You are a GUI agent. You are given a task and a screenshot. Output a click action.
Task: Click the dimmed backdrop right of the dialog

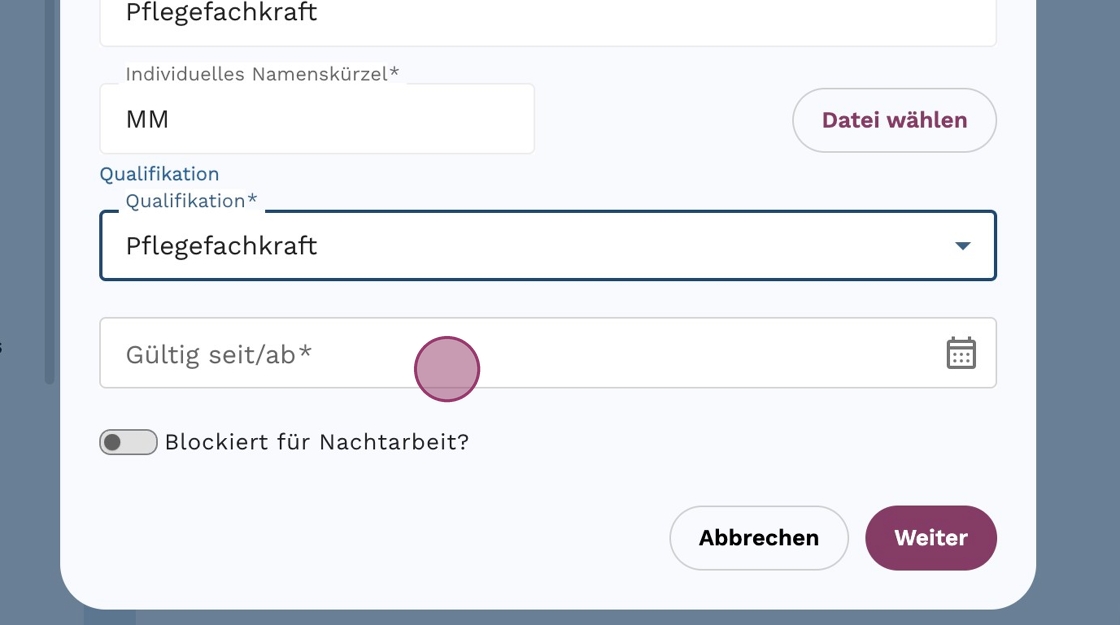pos(1078,300)
